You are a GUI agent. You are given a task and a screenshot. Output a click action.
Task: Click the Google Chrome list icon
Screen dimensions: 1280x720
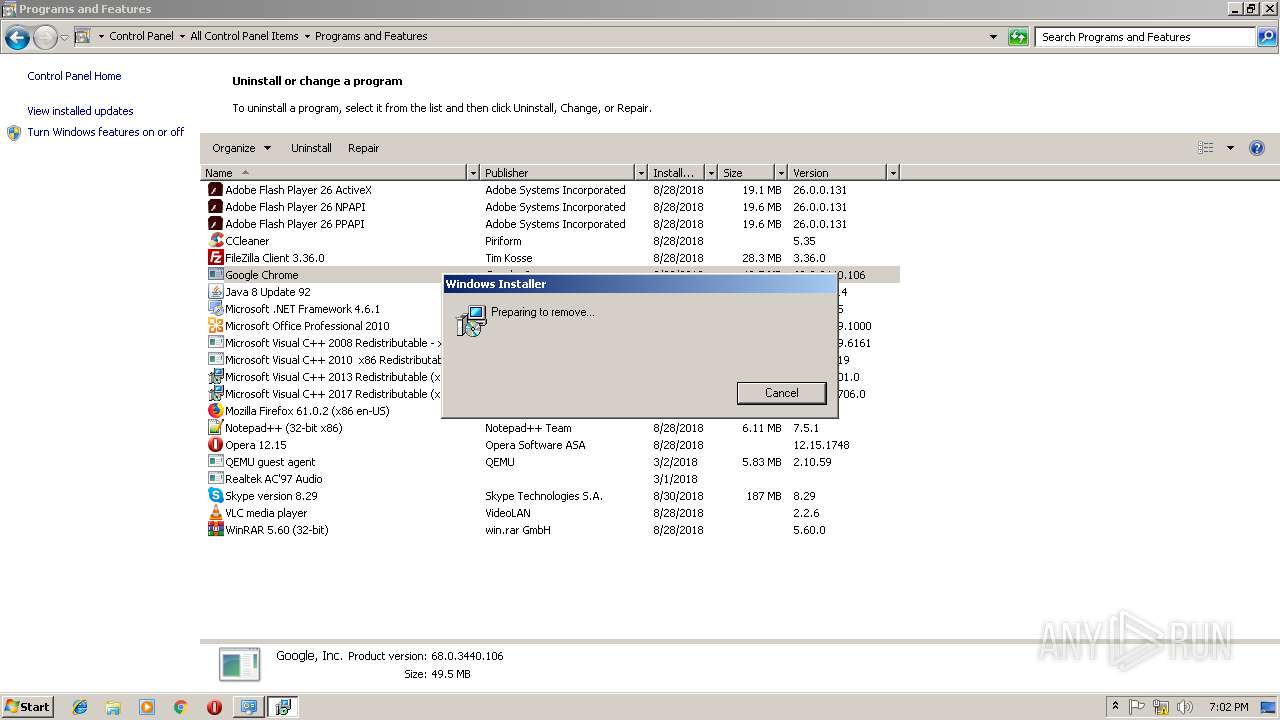pyautogui.click(x=215, y=275)
